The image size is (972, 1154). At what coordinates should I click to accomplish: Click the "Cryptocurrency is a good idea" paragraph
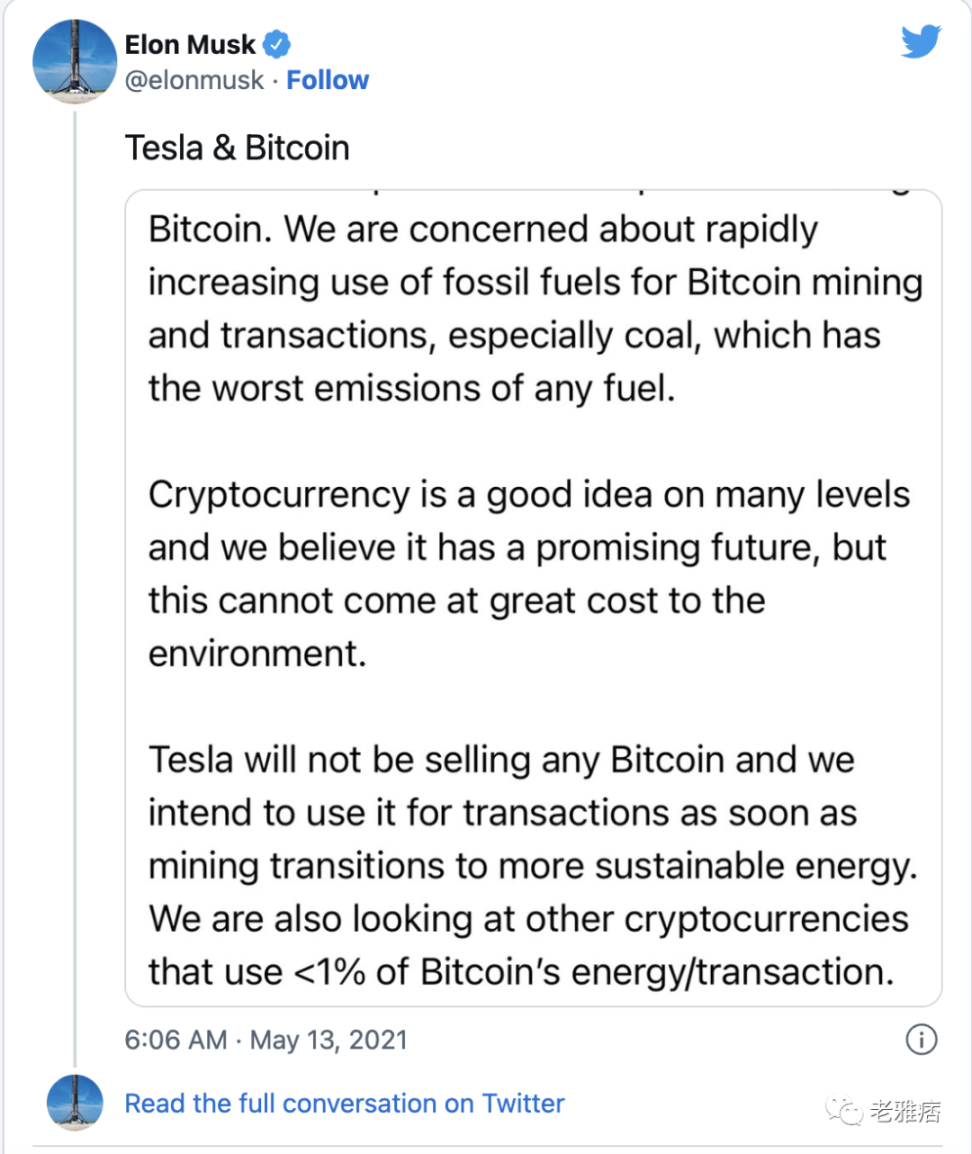[529, 574]
